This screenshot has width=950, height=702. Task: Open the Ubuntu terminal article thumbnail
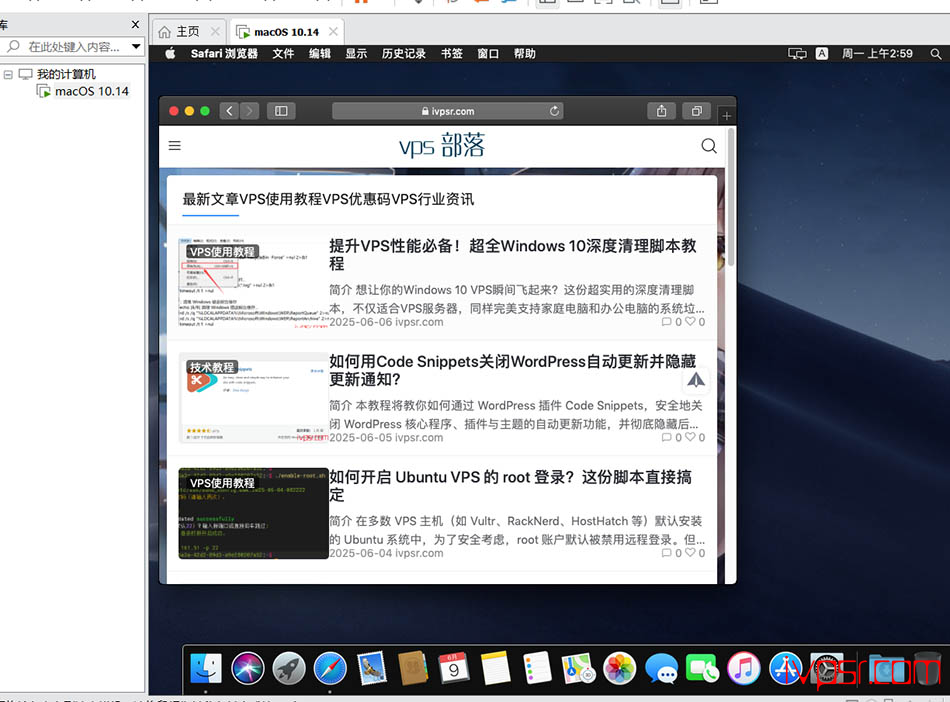[253, 513]
